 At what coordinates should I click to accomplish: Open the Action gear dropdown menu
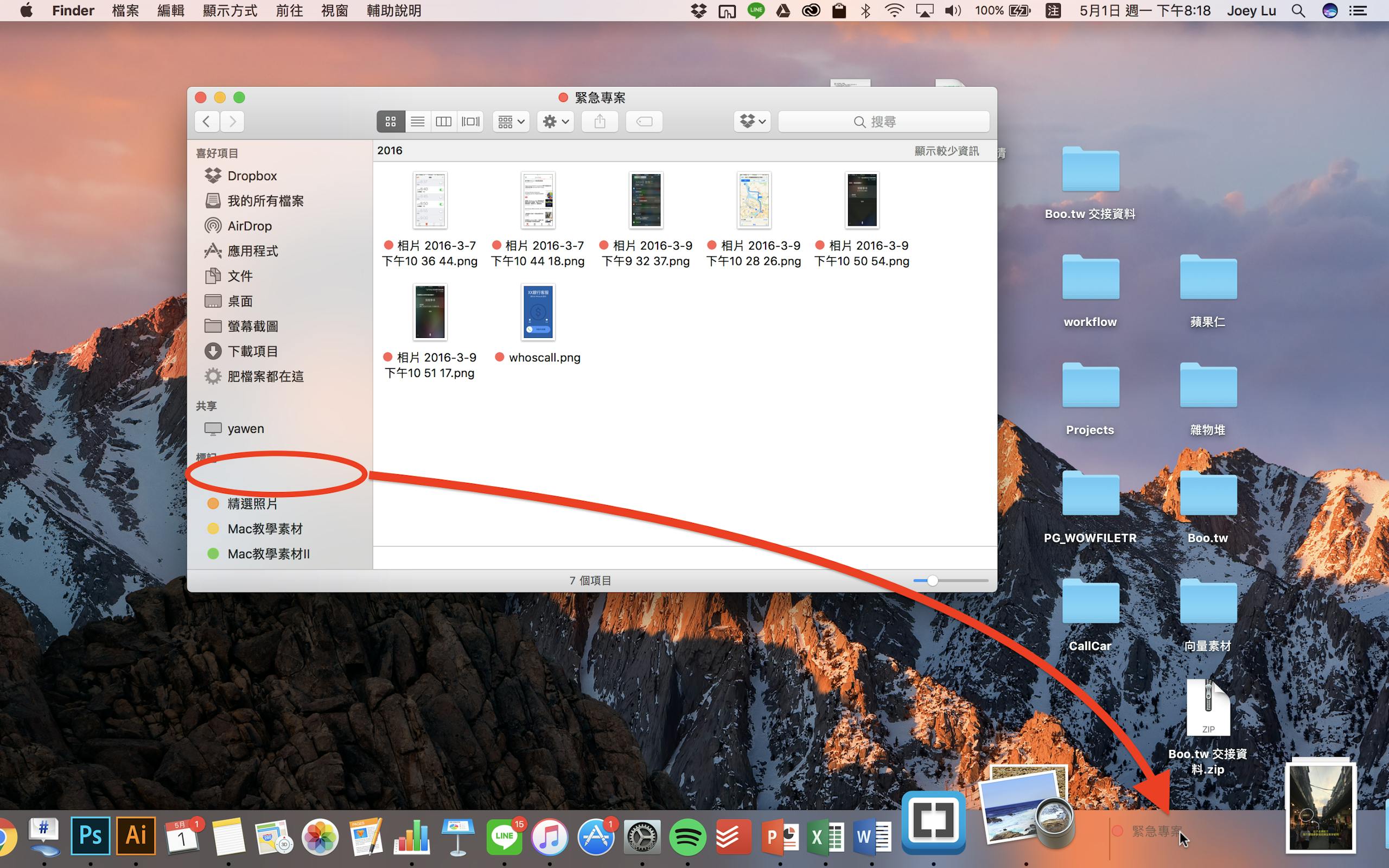click(x=556, y=122)
